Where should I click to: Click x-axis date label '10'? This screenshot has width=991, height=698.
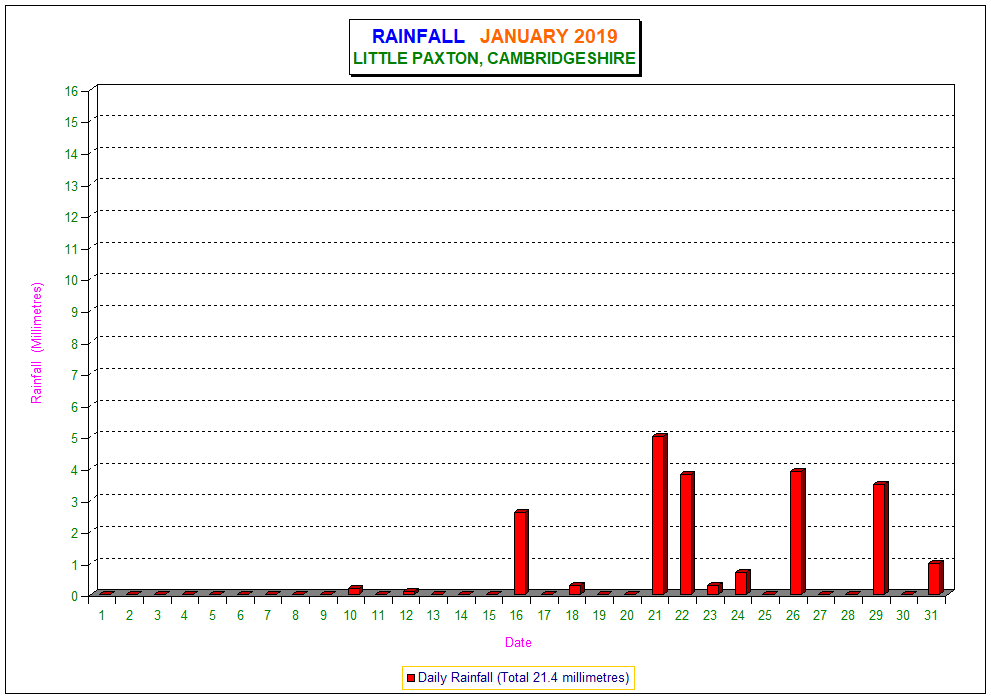tap(350, 615)
